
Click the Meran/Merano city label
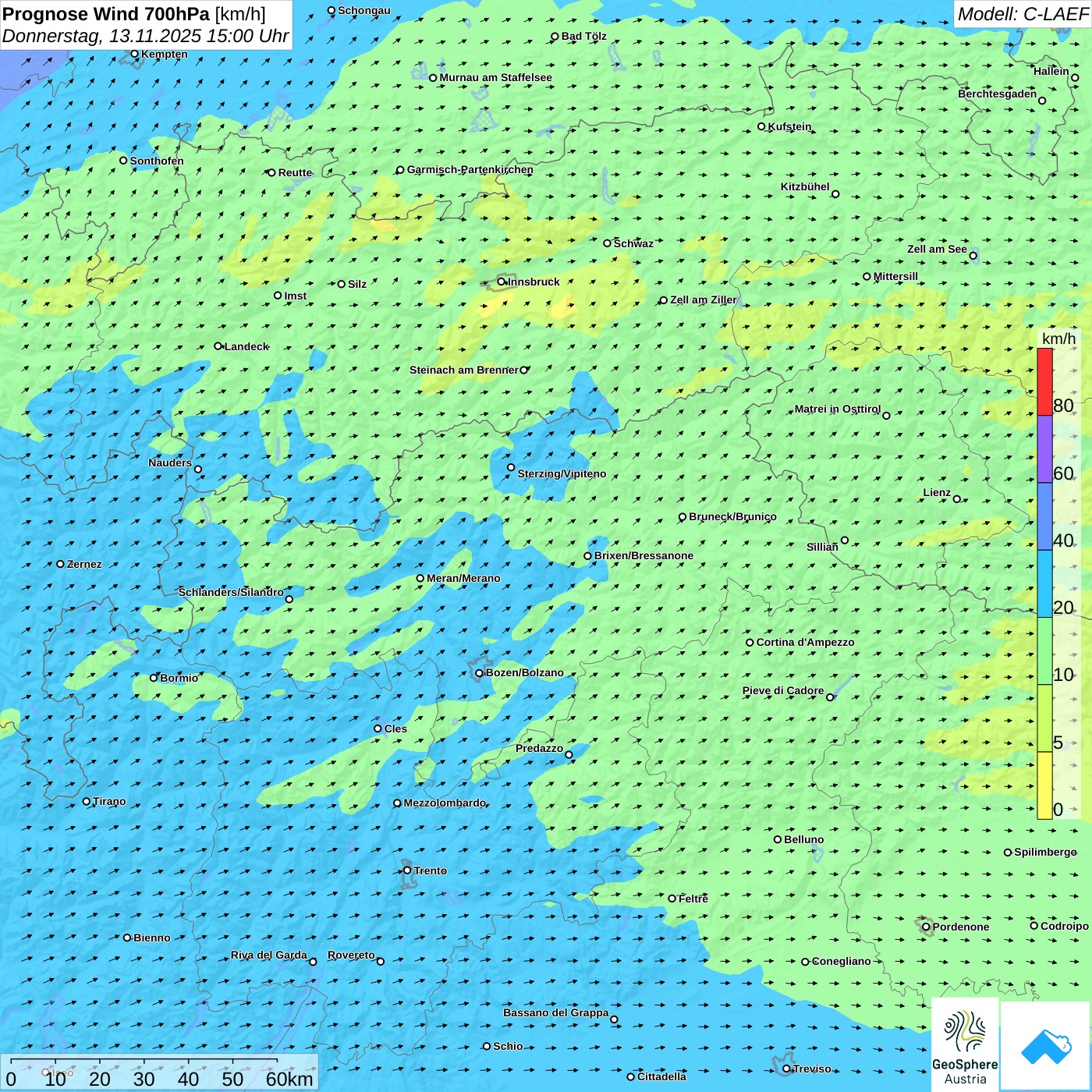click(463, 578)
